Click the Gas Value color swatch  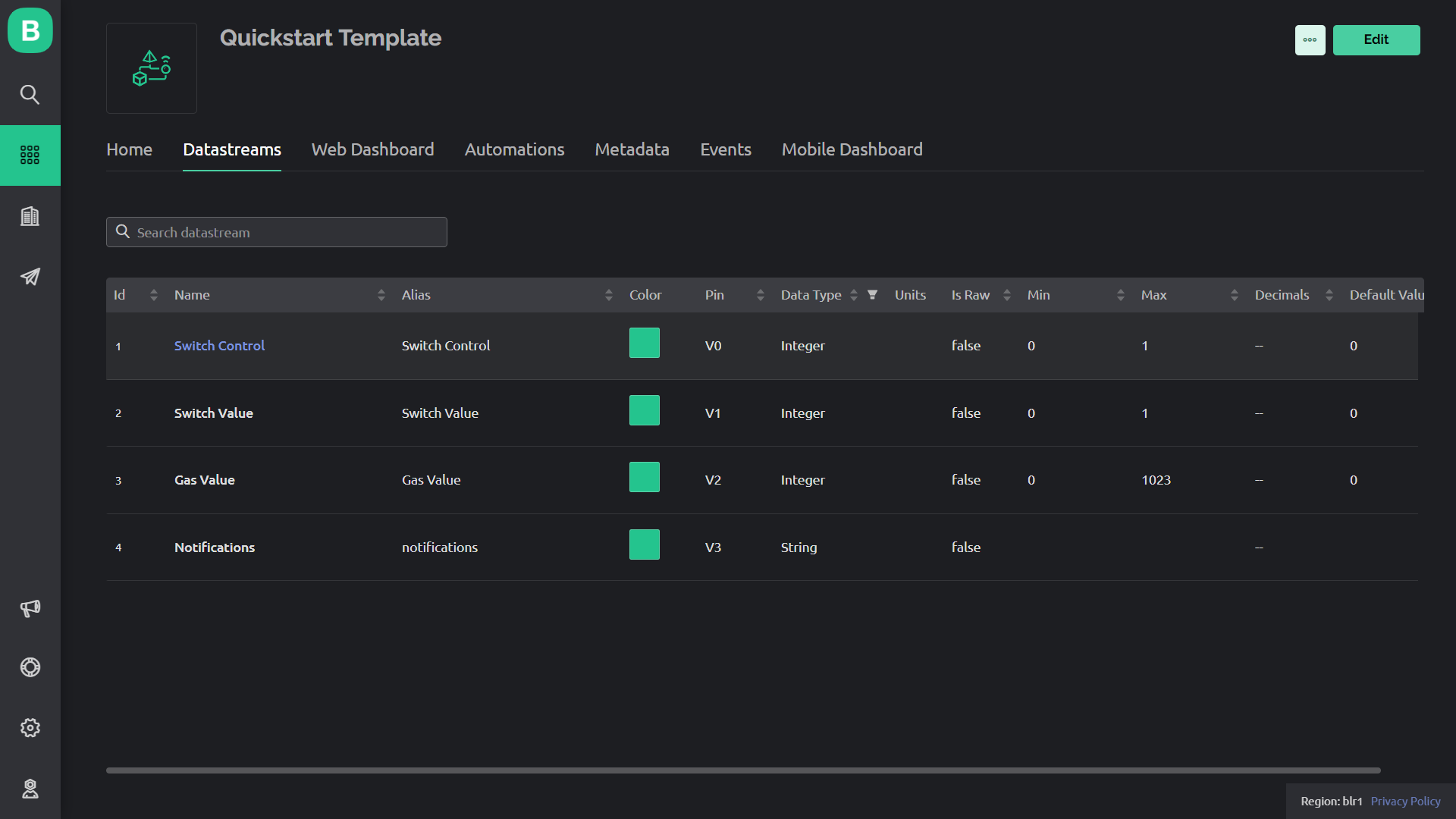click(x=645, y=478)
